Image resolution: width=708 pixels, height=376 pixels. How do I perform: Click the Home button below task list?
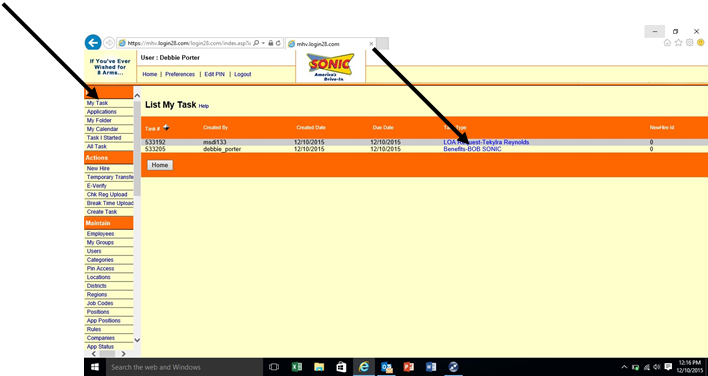tap(160, 165)
